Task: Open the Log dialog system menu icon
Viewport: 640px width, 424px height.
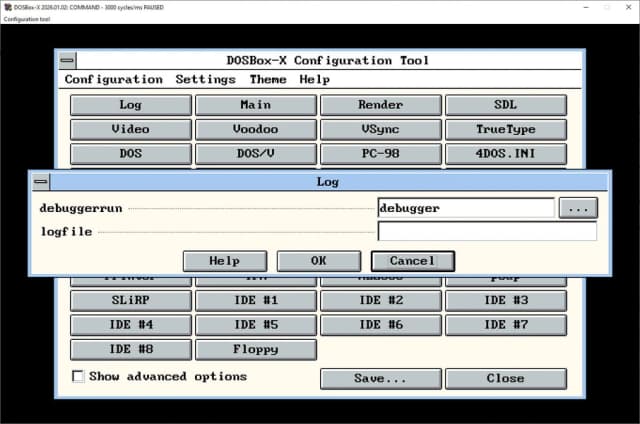Action: 40,182
